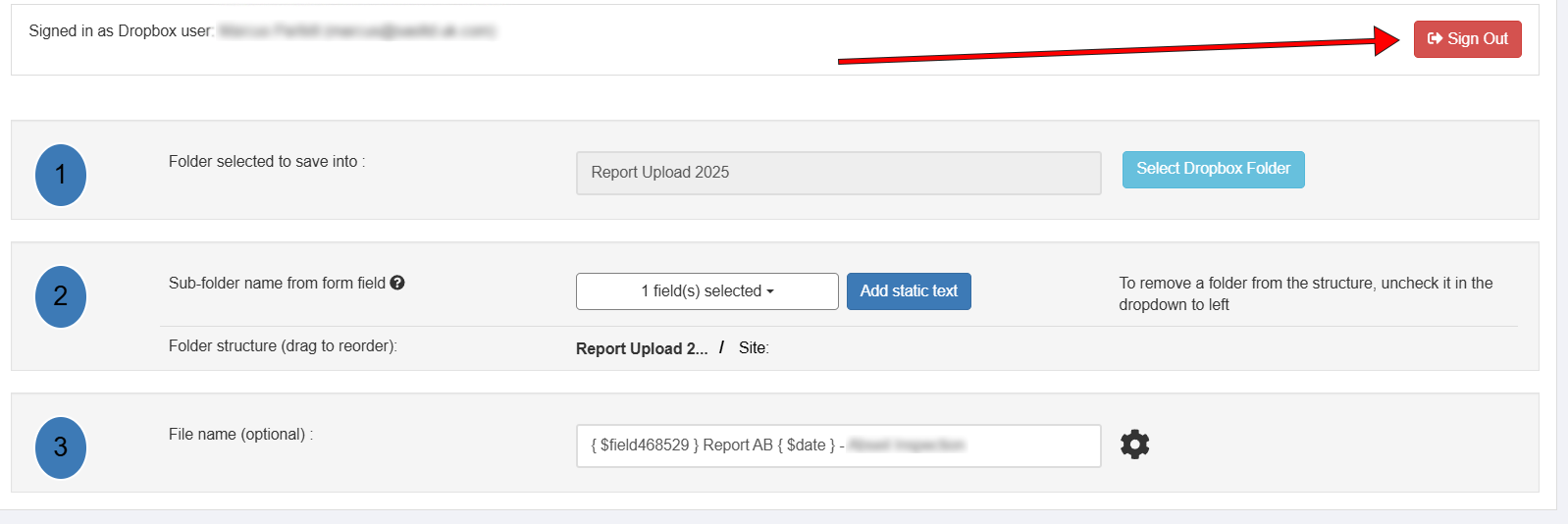Select "Report Upload 2..." in folder structure

[642, 348]
